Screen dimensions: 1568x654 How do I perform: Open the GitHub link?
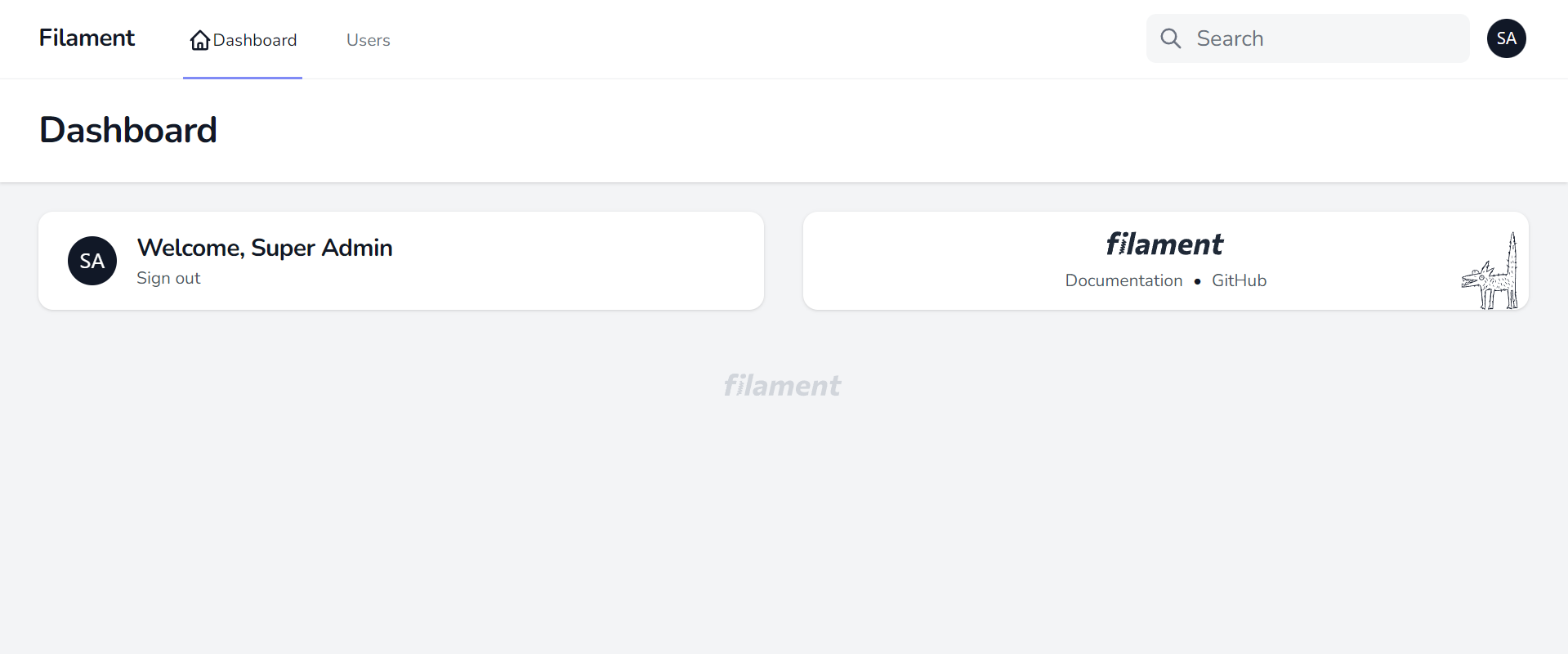1239,280
